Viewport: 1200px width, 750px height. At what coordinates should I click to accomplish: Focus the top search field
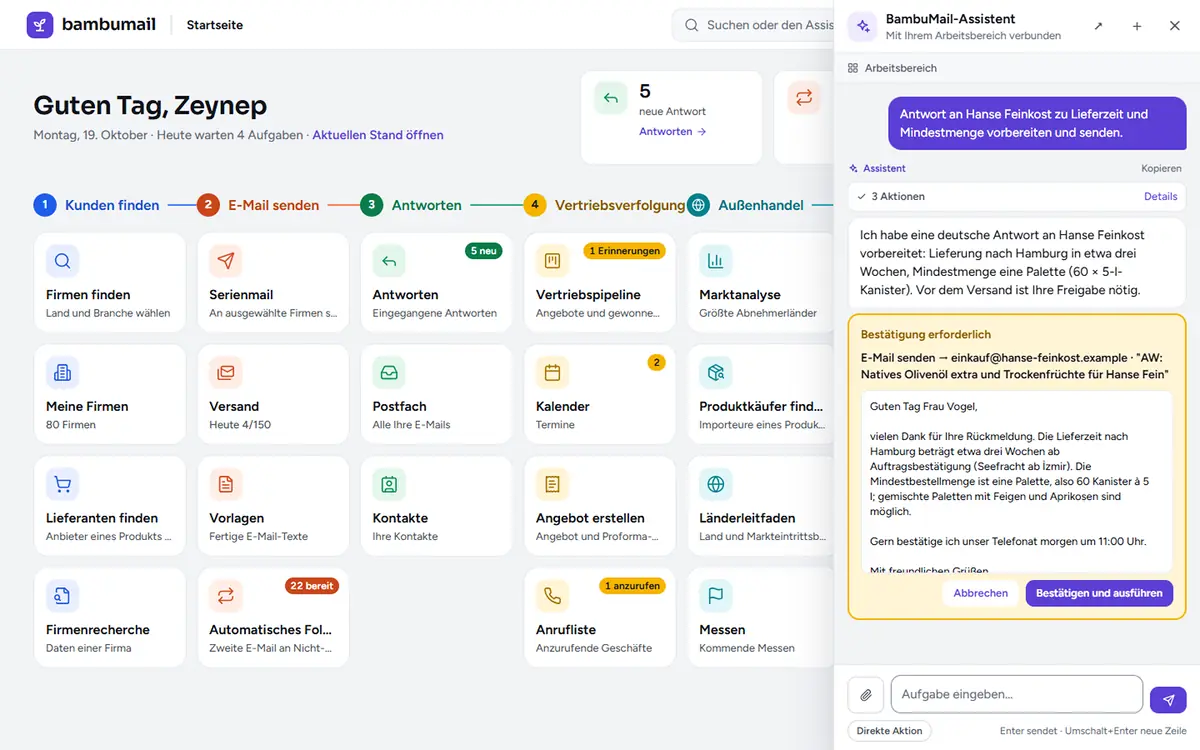(x=753, y=25)
